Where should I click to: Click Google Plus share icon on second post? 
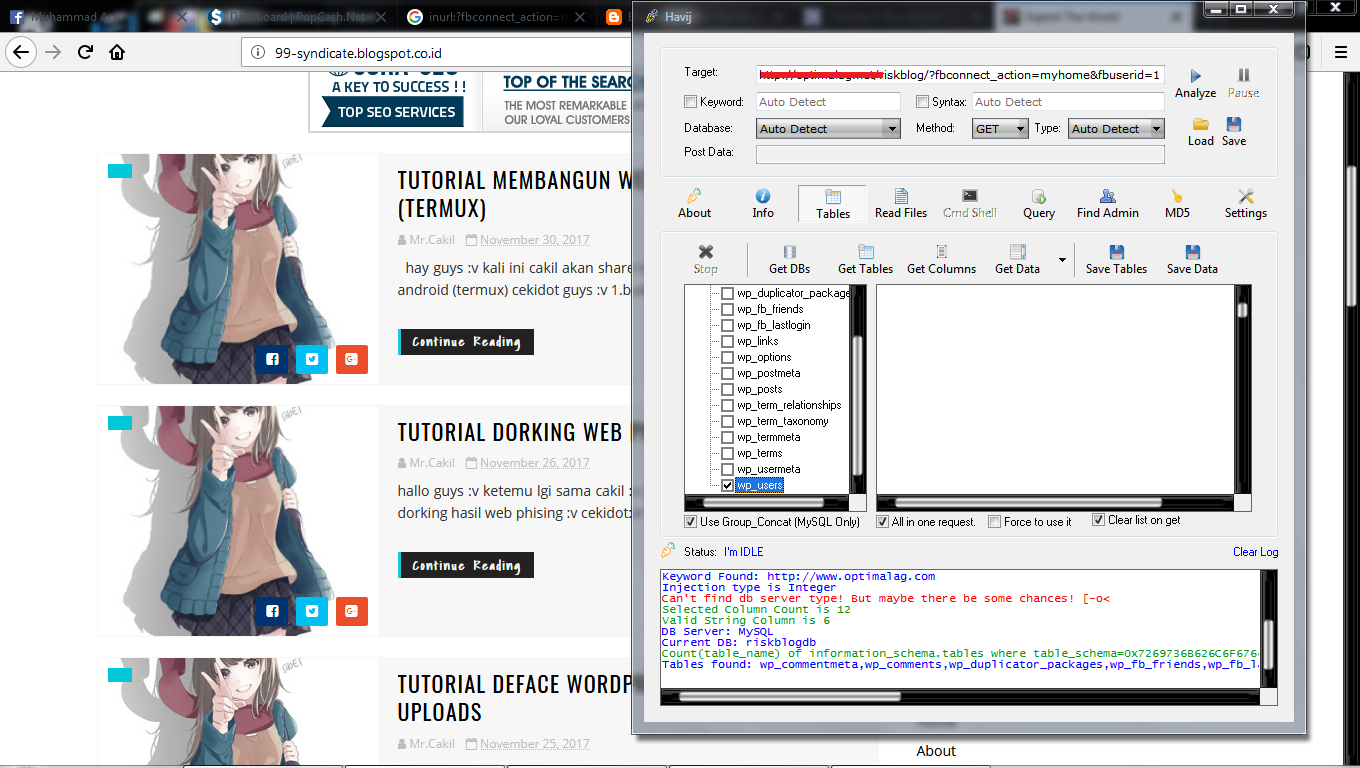point(352,611)
